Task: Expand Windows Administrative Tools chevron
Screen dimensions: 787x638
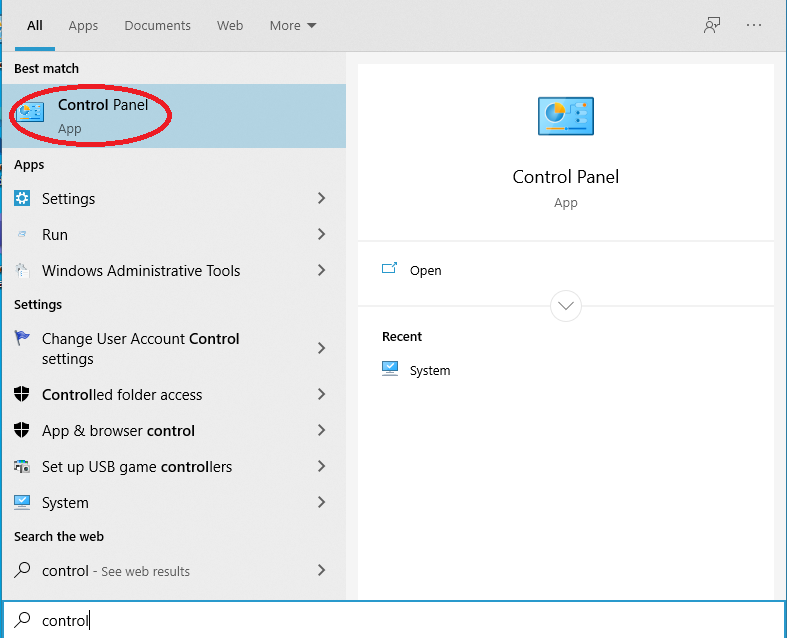Action: pyautogui.click(x=322, y=271)
